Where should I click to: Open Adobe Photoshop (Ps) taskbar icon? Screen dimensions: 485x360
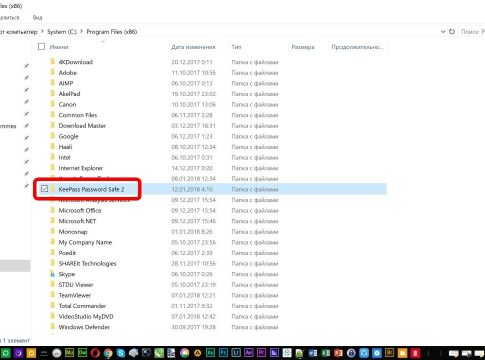[223, 353]
